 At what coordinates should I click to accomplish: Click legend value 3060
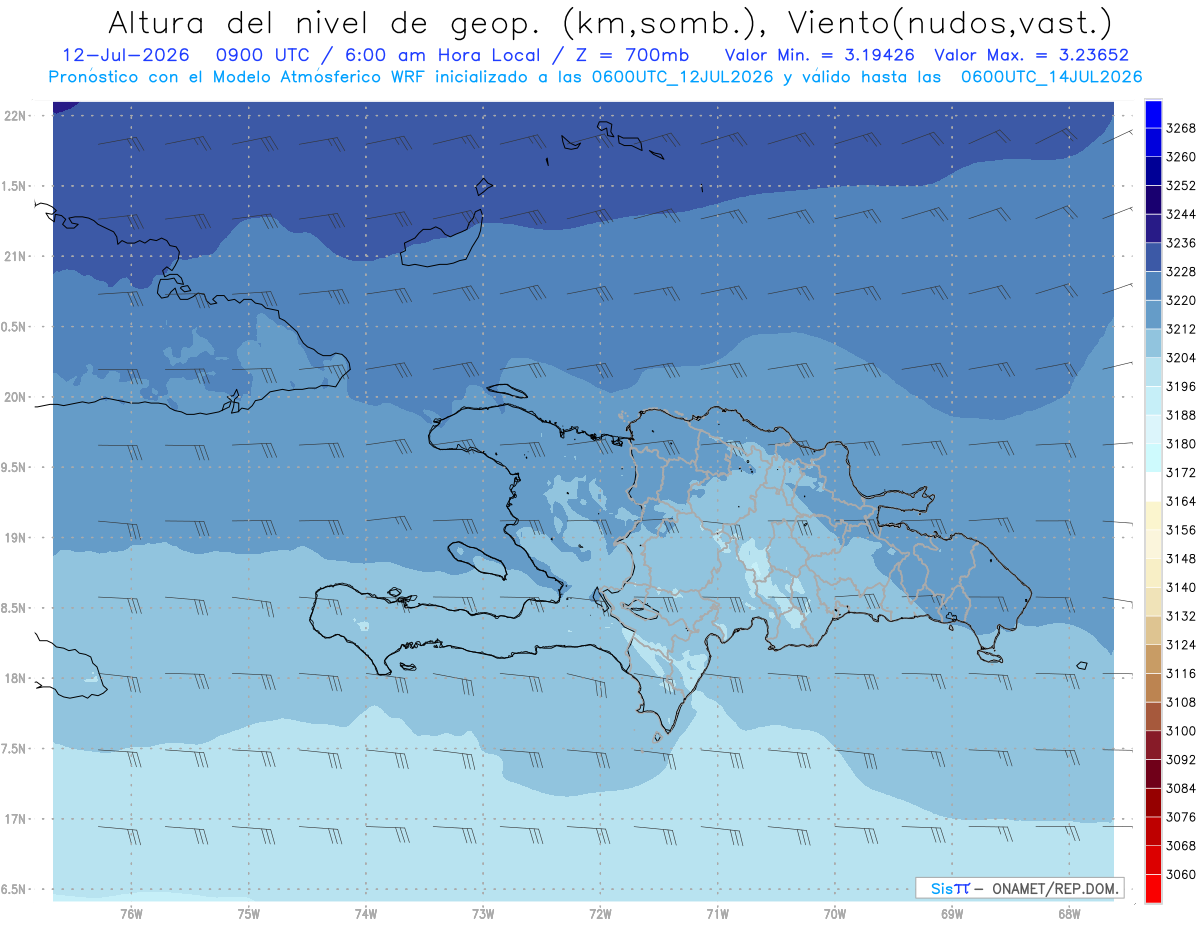pos(1181,874)
